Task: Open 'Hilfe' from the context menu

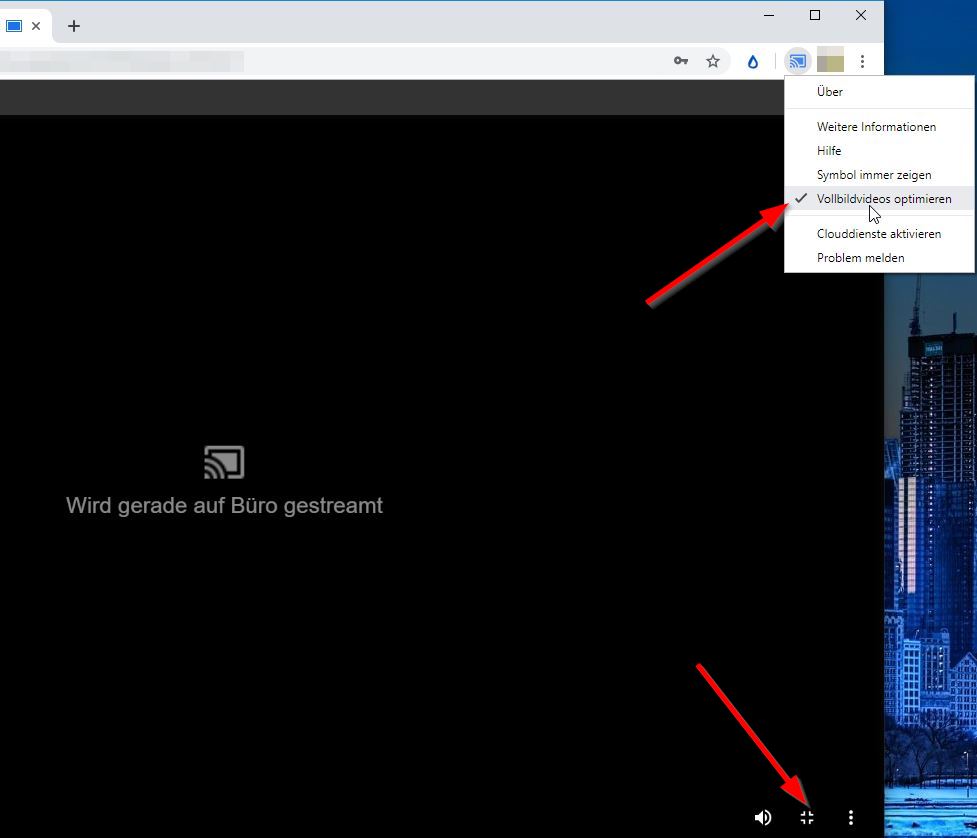Action: coord(829,151)
